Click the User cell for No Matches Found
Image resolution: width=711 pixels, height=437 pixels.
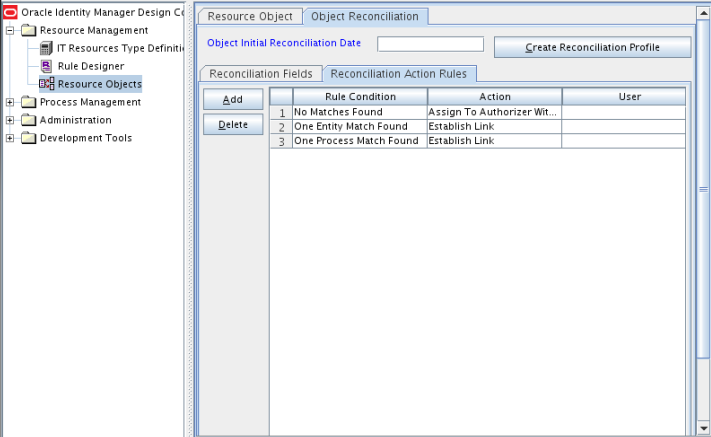coord(624,112)
